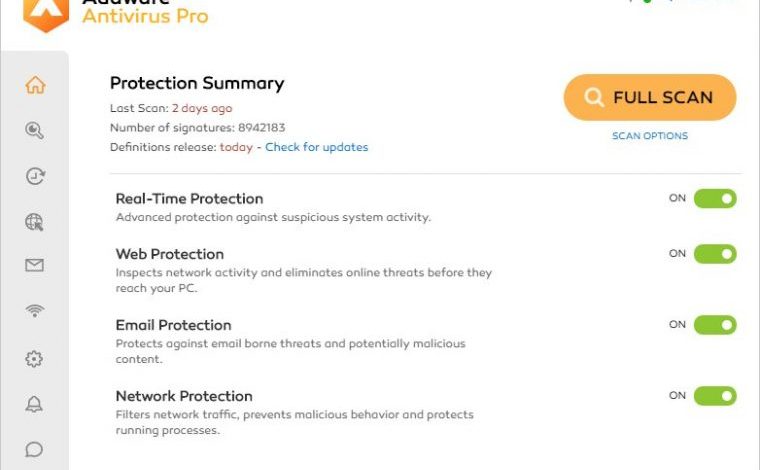Open SCAN OPTIONS link
The height and width of the screenshot is (470, 760).
pyautogui.click(x=650, y=136)
